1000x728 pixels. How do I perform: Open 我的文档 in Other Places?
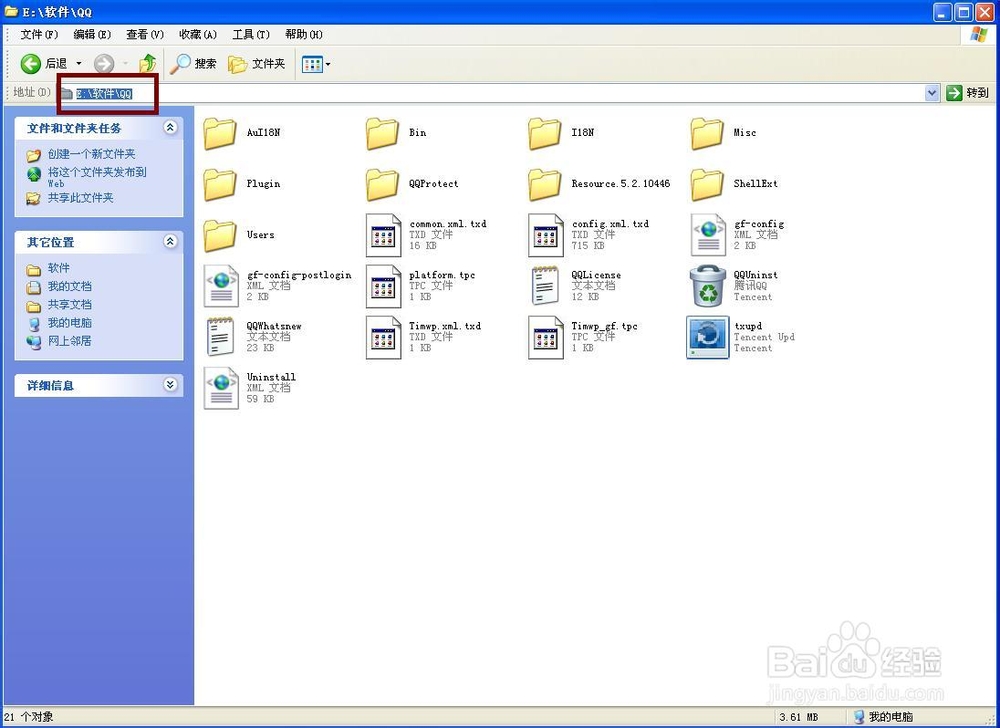click(x=70, y=286)
